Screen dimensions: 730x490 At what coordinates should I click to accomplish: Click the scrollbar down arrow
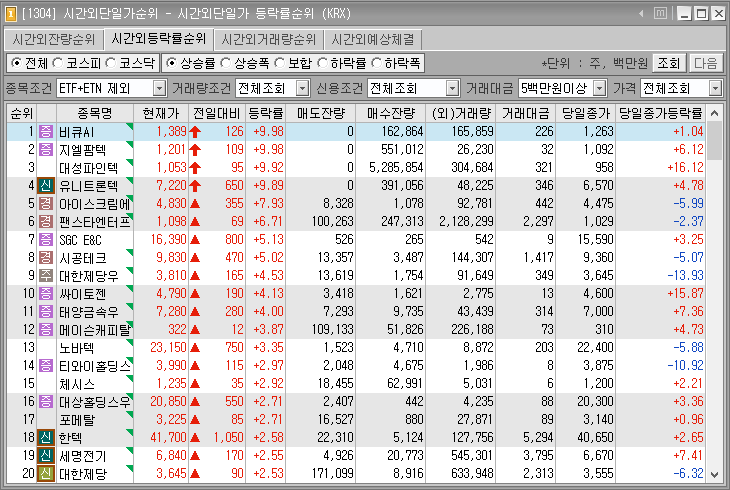pyautogui.click(x=715, y=475)
